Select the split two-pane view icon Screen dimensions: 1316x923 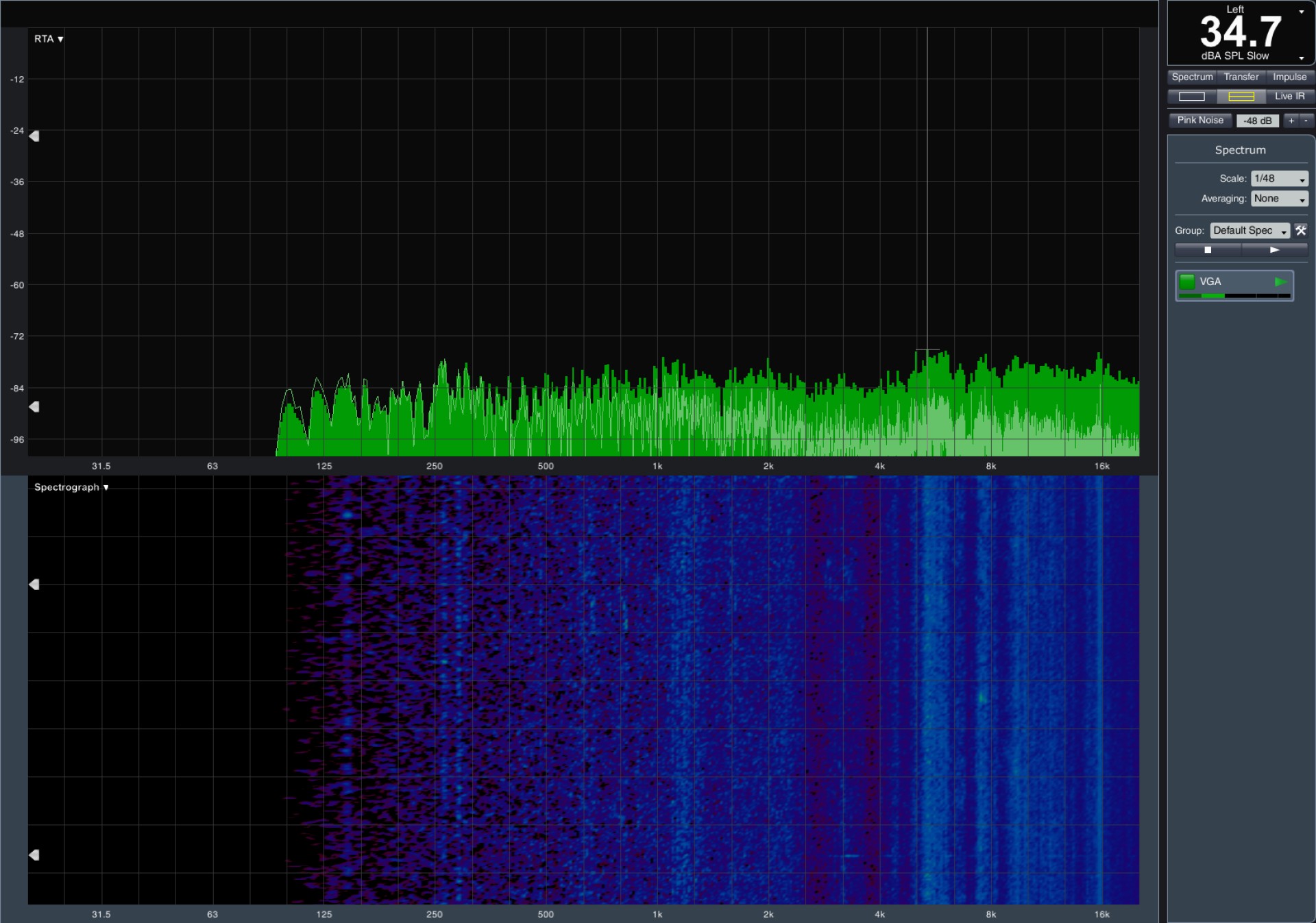click(x=1241, y=97)
